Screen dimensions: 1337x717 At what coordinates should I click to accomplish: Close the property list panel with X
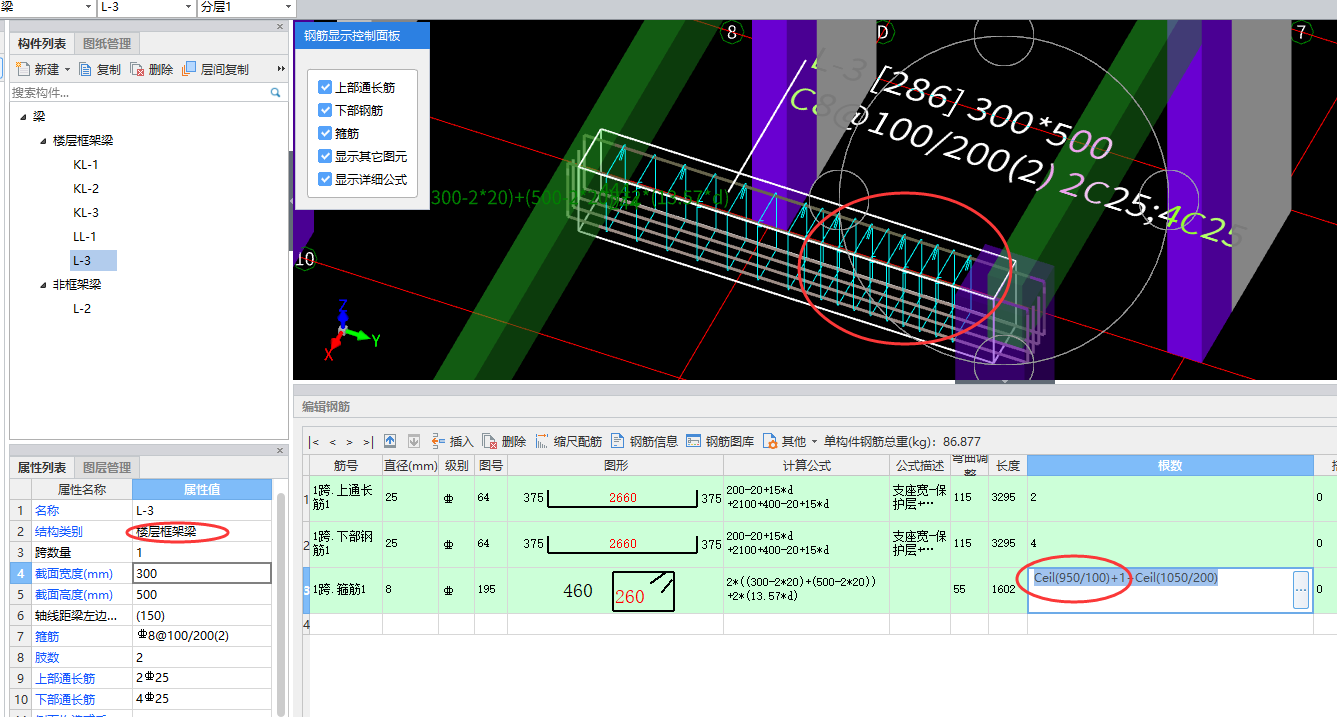[x=279, y=451]
